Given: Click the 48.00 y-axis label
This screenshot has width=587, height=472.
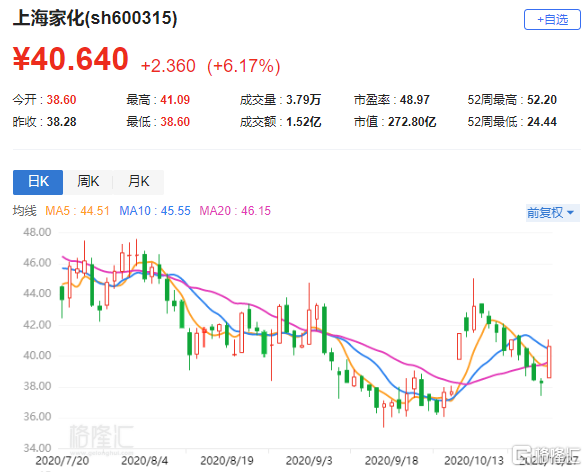Looking at the screenshot, I should point(37,232).
